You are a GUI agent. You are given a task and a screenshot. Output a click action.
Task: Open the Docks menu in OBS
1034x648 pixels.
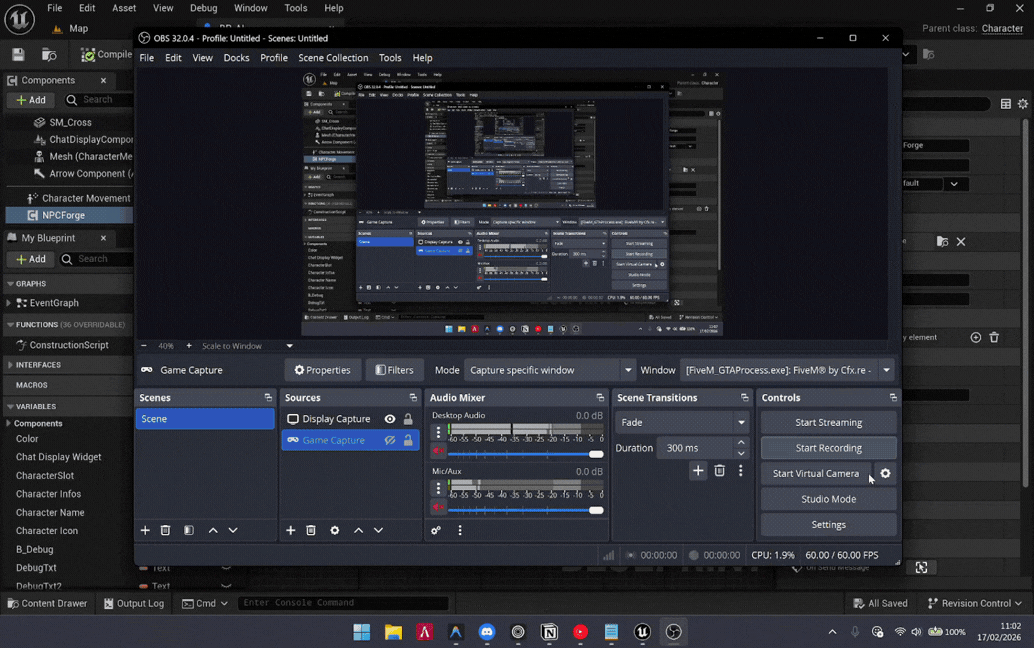pyautogui.click(x=236, y=58)
